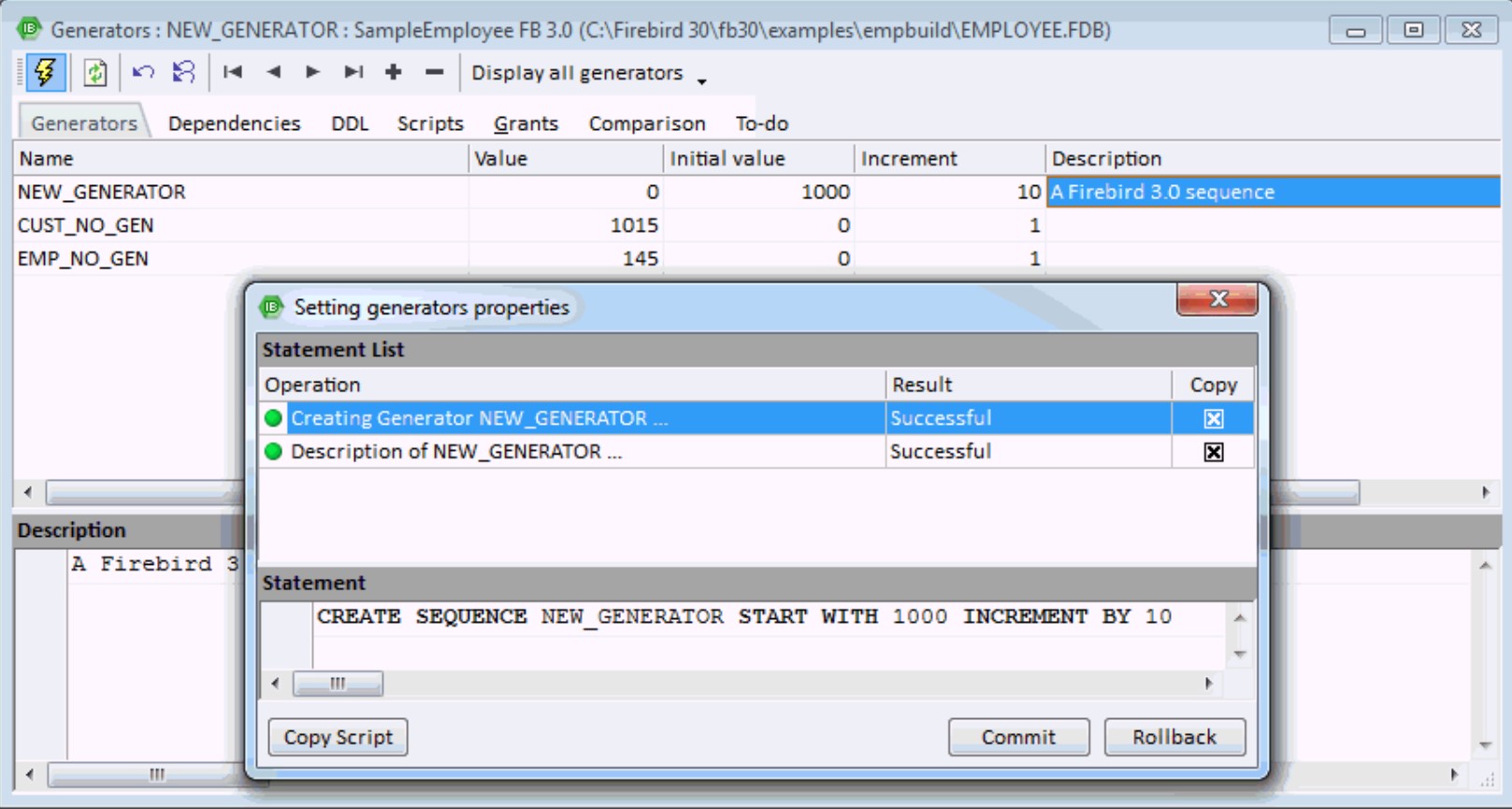Toggle Copy checkbox for Creating Generator row
Image resolution: width=1512 pixels, height=809 pixels.
[x=1213, y=419]
